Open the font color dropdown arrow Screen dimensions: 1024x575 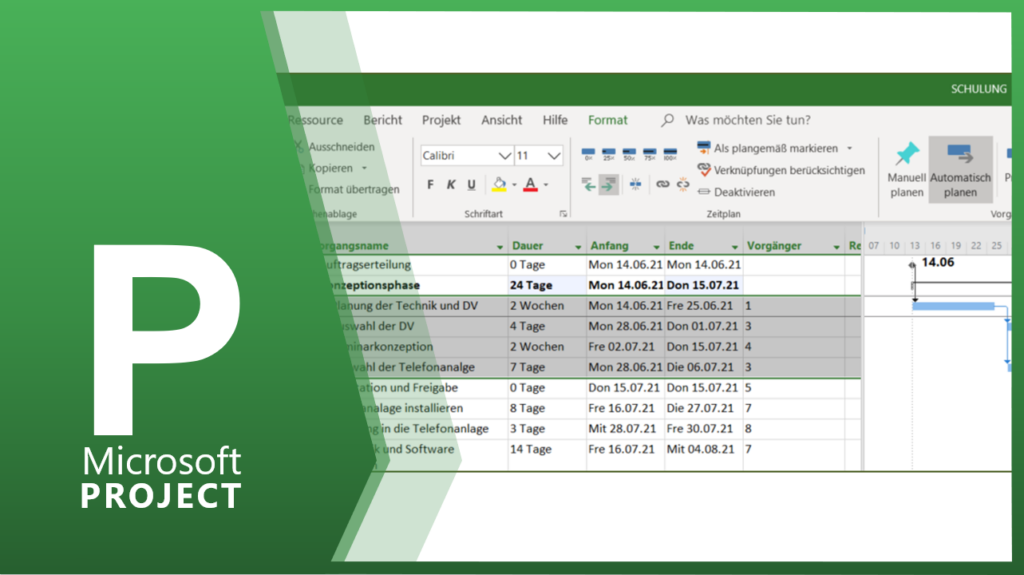[546, 185]
